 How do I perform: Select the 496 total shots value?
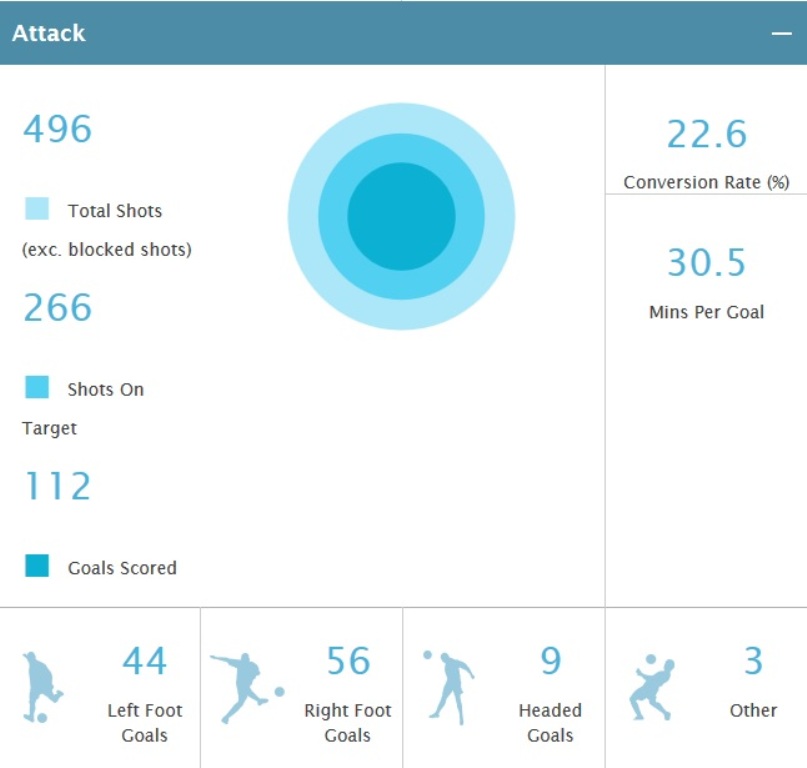[58, 130]
